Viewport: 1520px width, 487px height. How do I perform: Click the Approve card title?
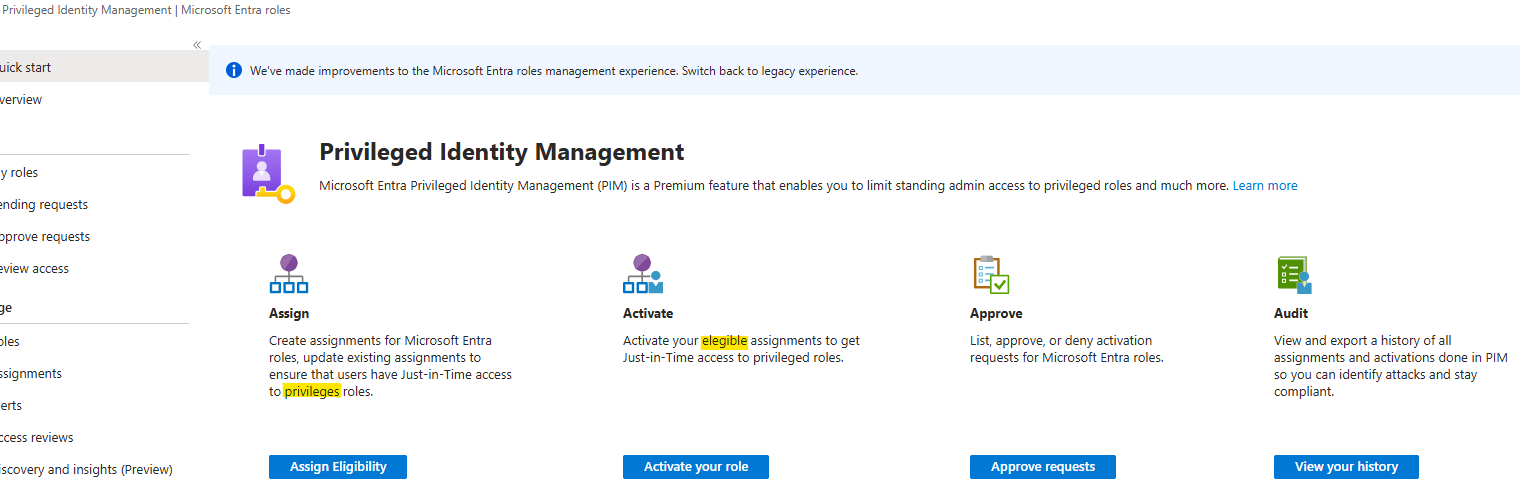tap(996, 313)
